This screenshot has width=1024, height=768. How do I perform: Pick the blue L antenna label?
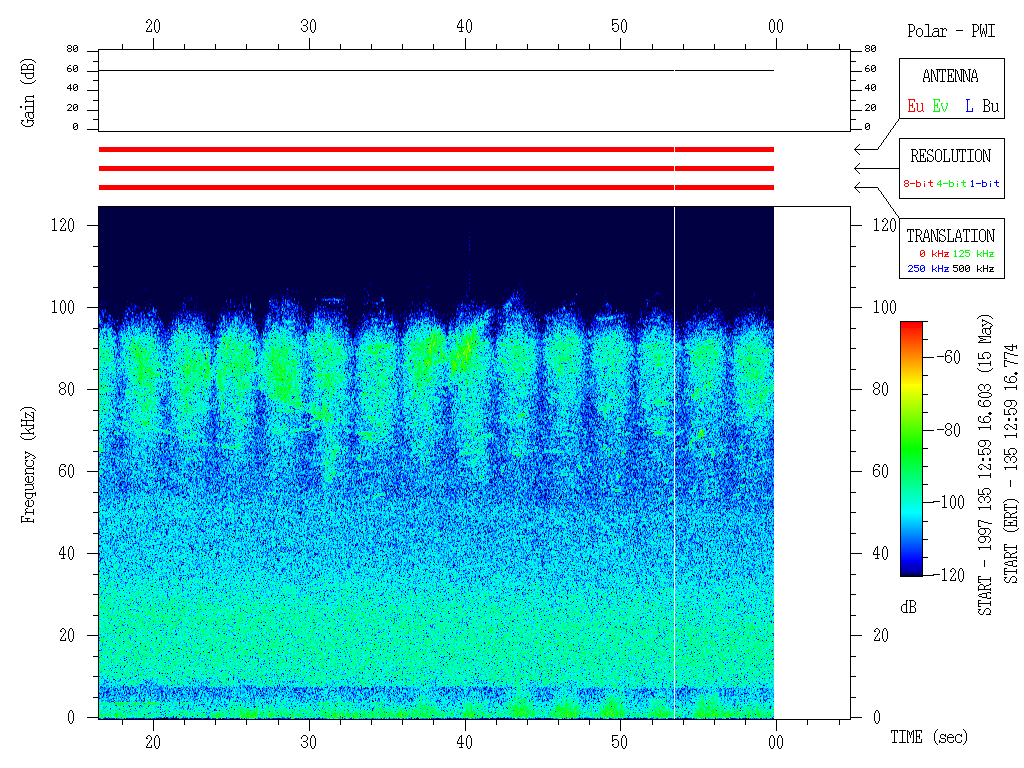pos(969,105)
